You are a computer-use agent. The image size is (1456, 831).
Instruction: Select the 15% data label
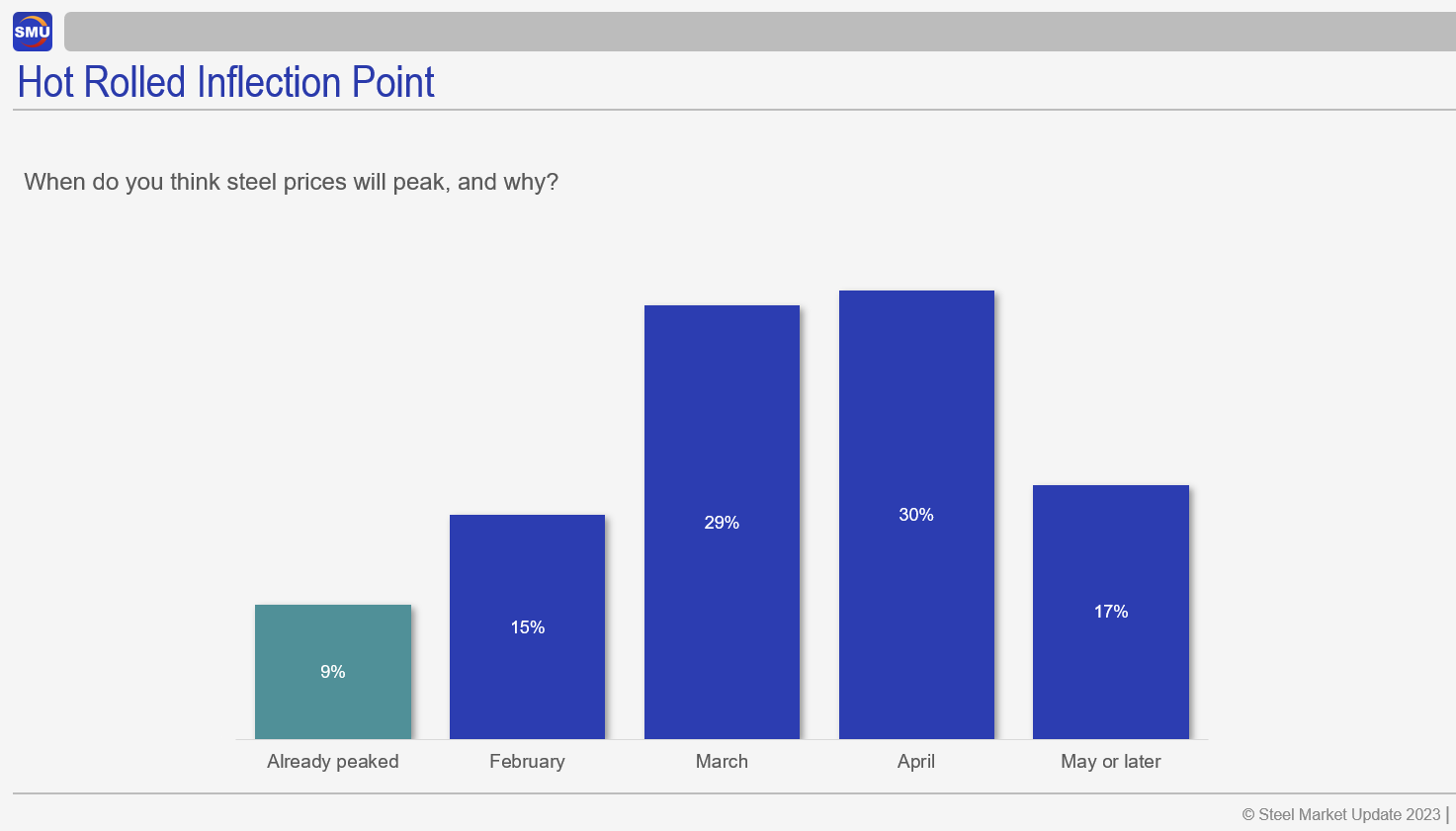pyautogui.click(x=528, y=627)
